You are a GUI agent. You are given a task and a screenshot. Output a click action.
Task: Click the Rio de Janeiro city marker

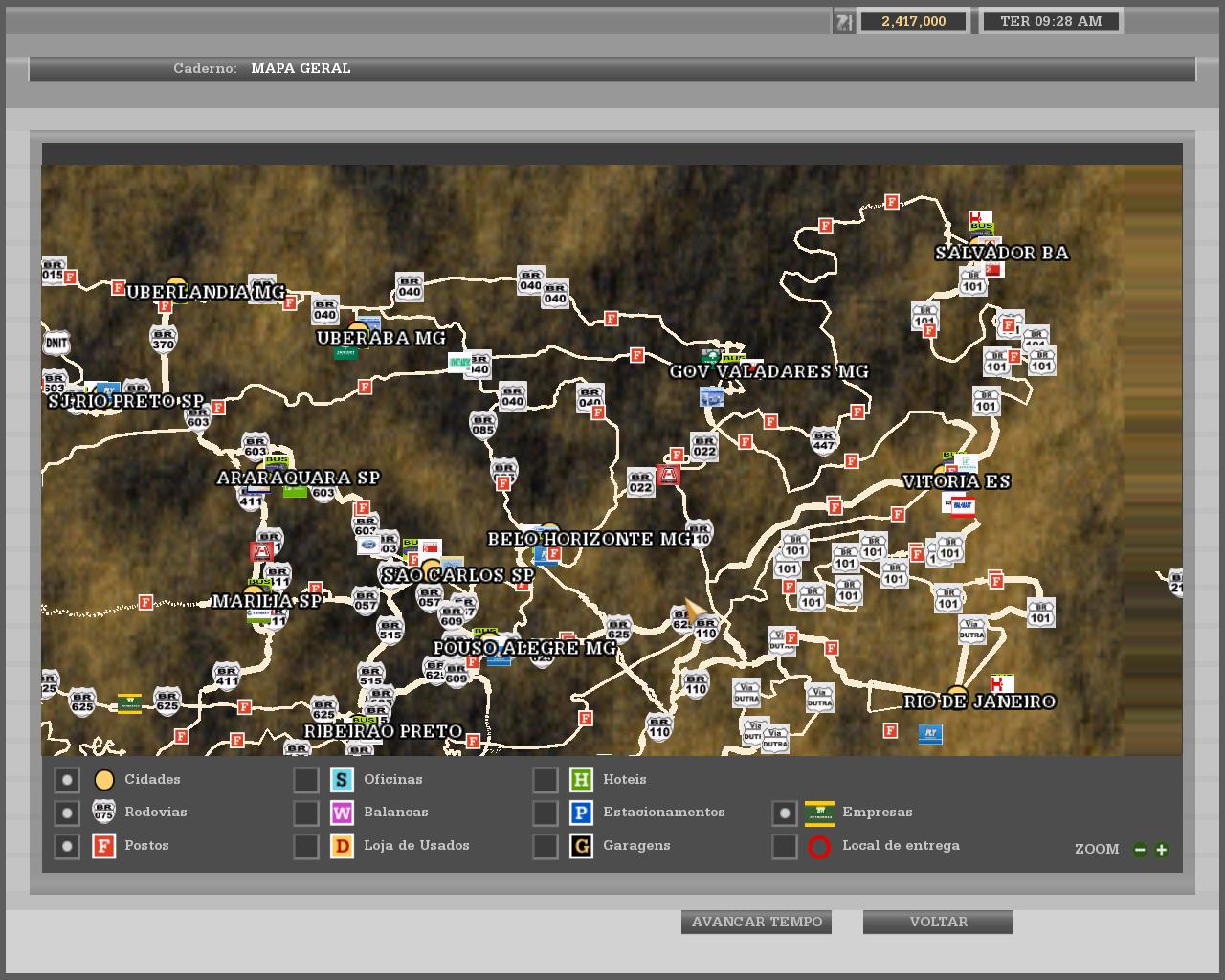pyautogui.click(x=957, y=696)
